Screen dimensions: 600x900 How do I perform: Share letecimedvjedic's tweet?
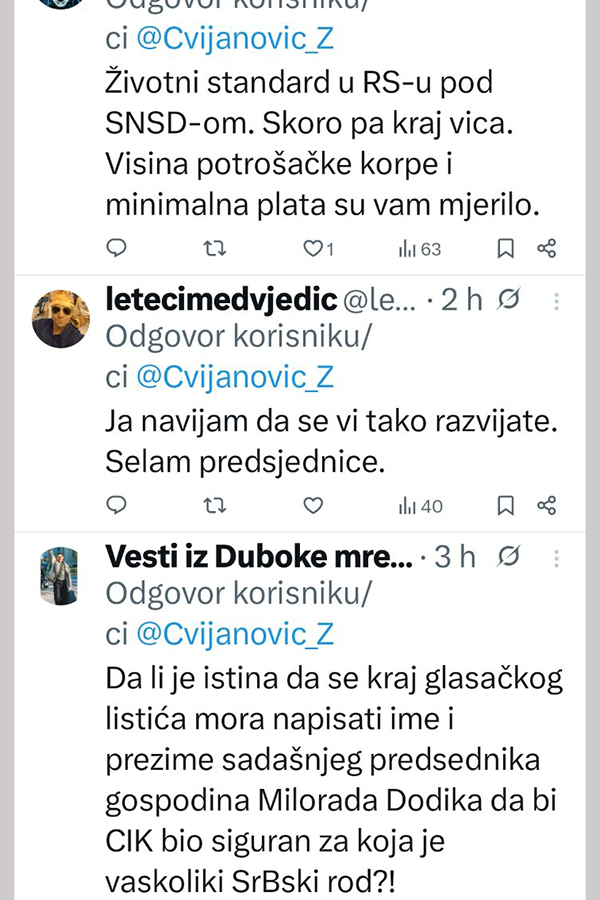click(546, 506)
